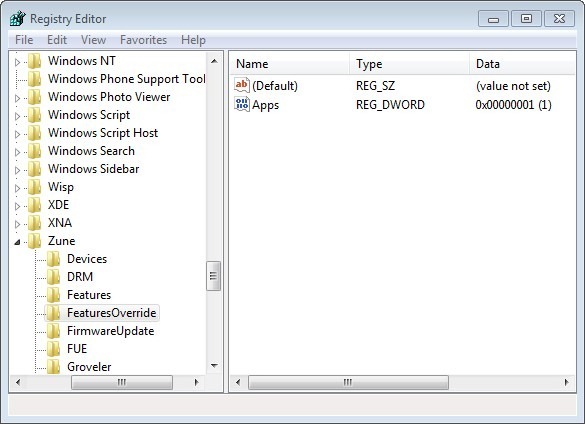Screen dimensions: 585x424
Task: Click the Devices folder icon
Action: [x=54, y=259]
